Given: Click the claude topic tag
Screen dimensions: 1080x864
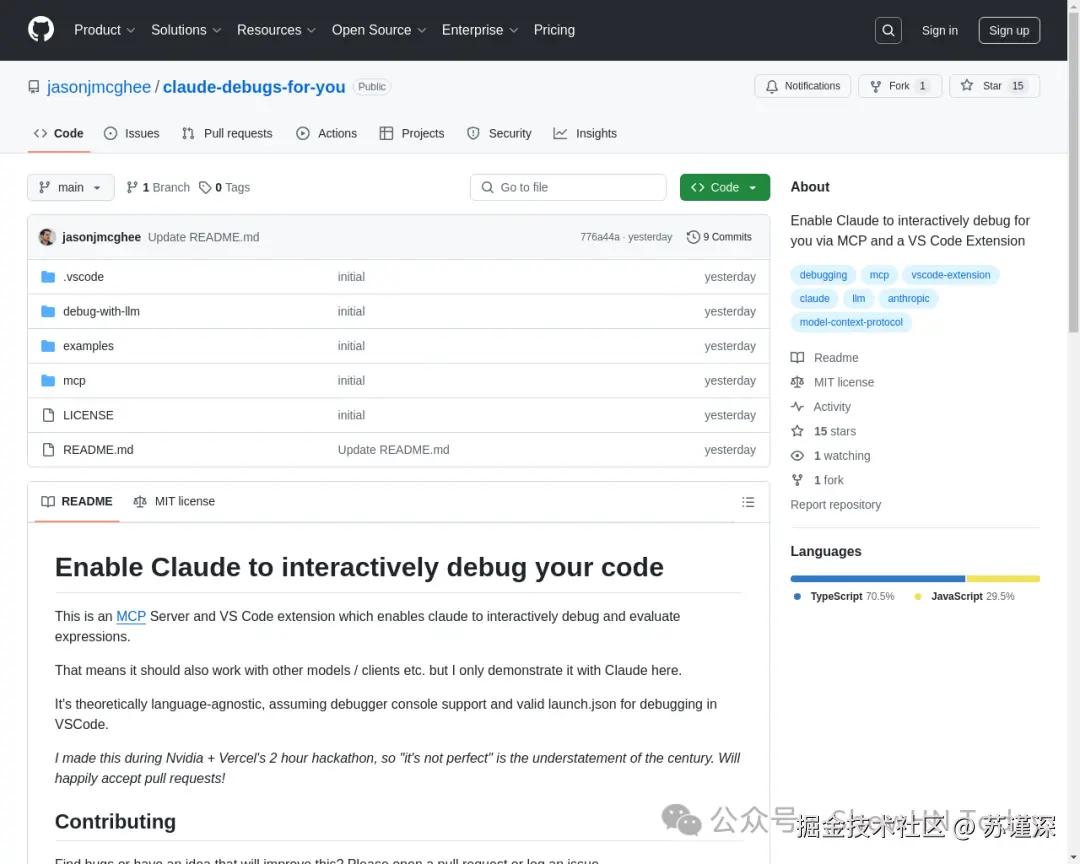Looking at the screenshot, I should tap(814, 298).
